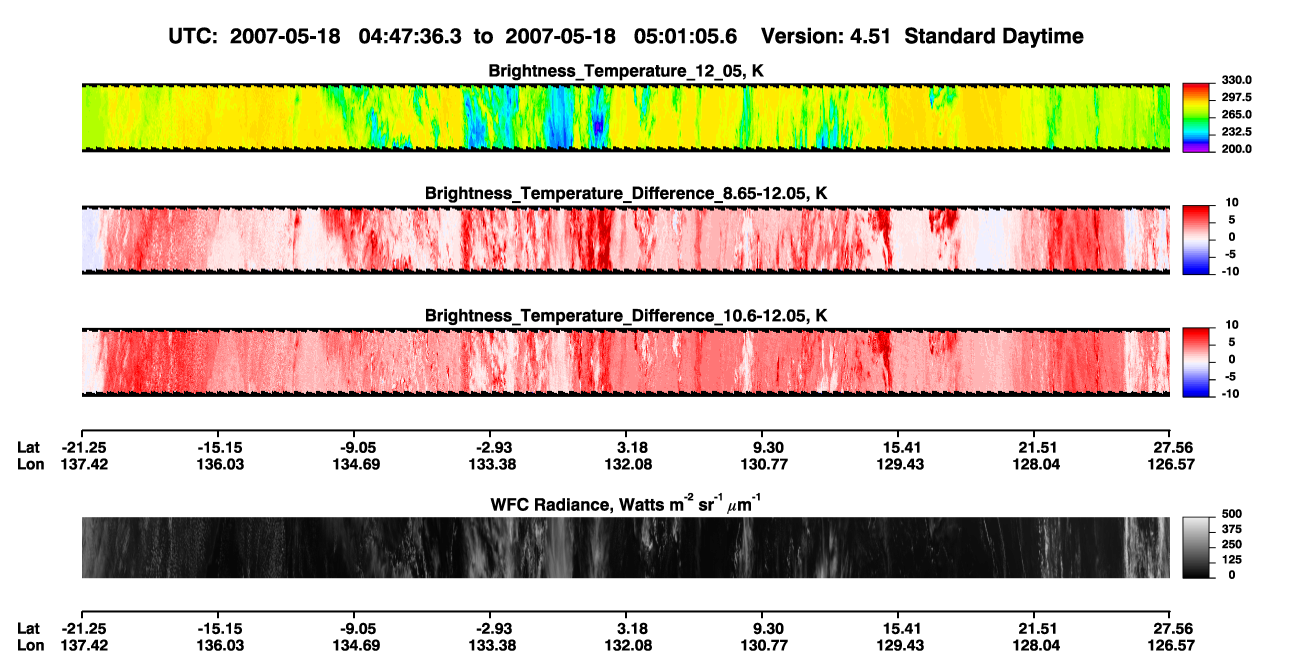The width and height of the screenshot is (1300, 667).
Task: Click the grayscale WFC Radiance image strip
Action: [626, 547]
